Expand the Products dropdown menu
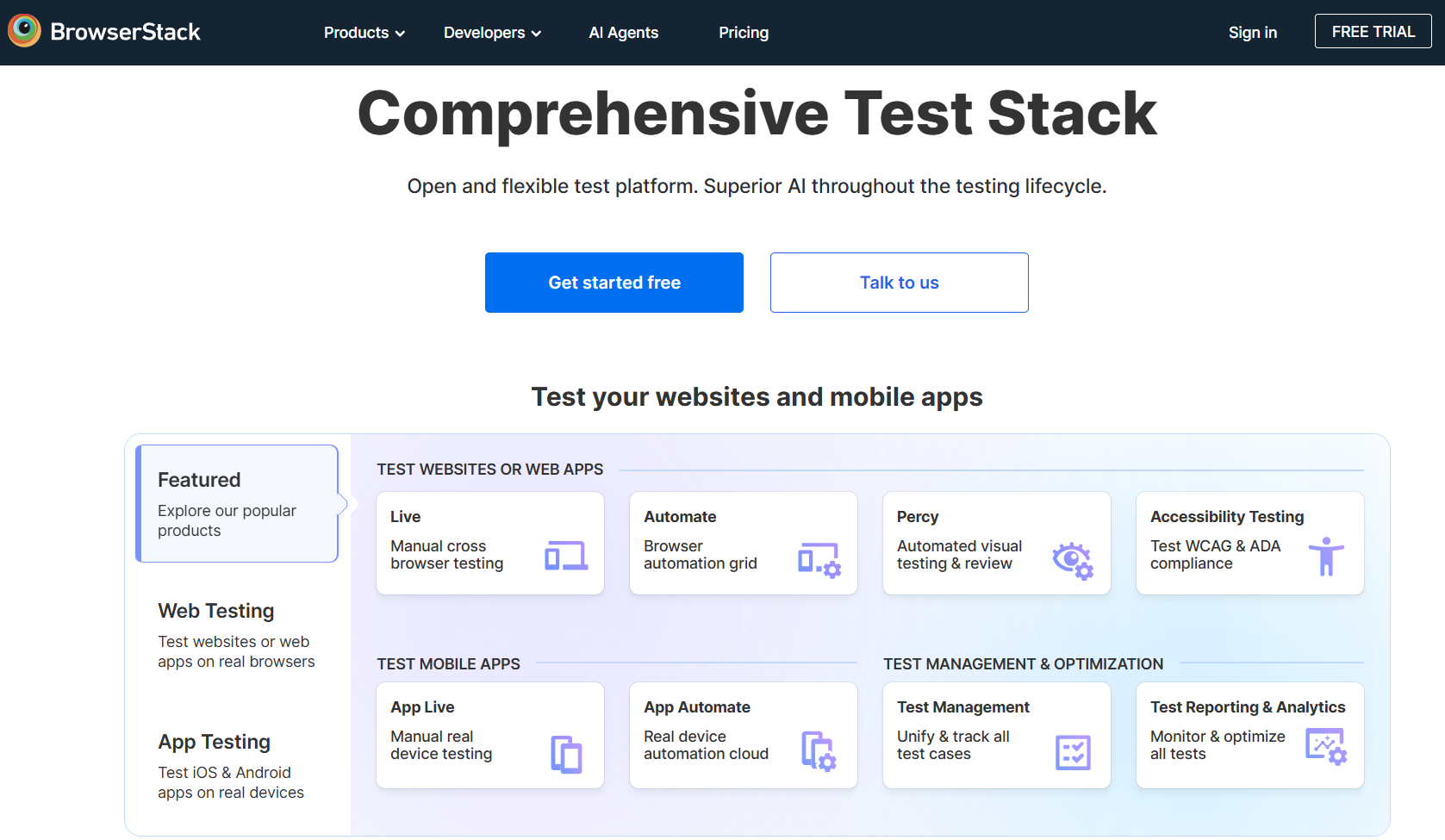The height and width of the screenshot is (840, 1445). pyautogui.click(x=364, y=33)
